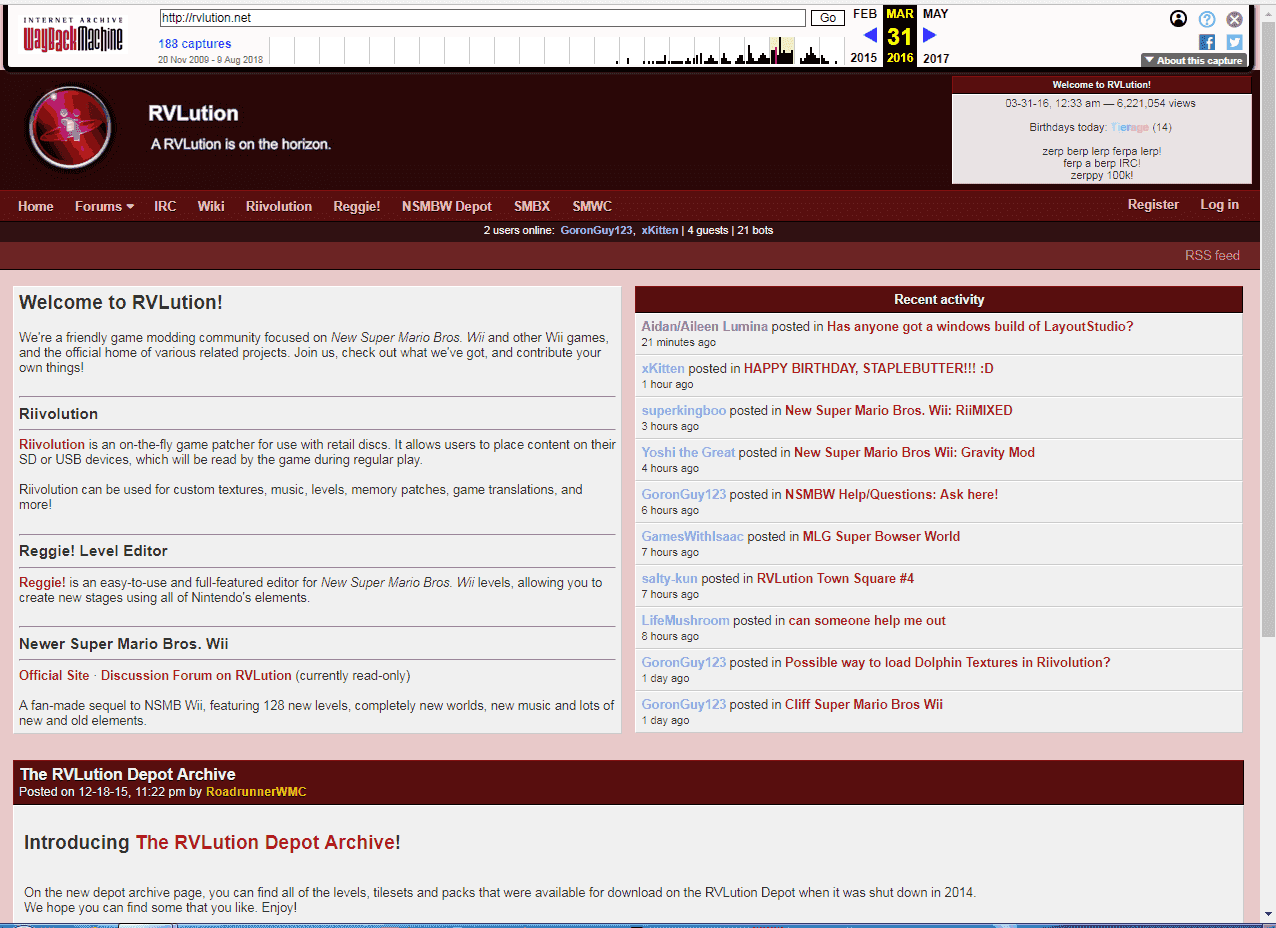Click the capture history timeline graph

tap(556, 50)
